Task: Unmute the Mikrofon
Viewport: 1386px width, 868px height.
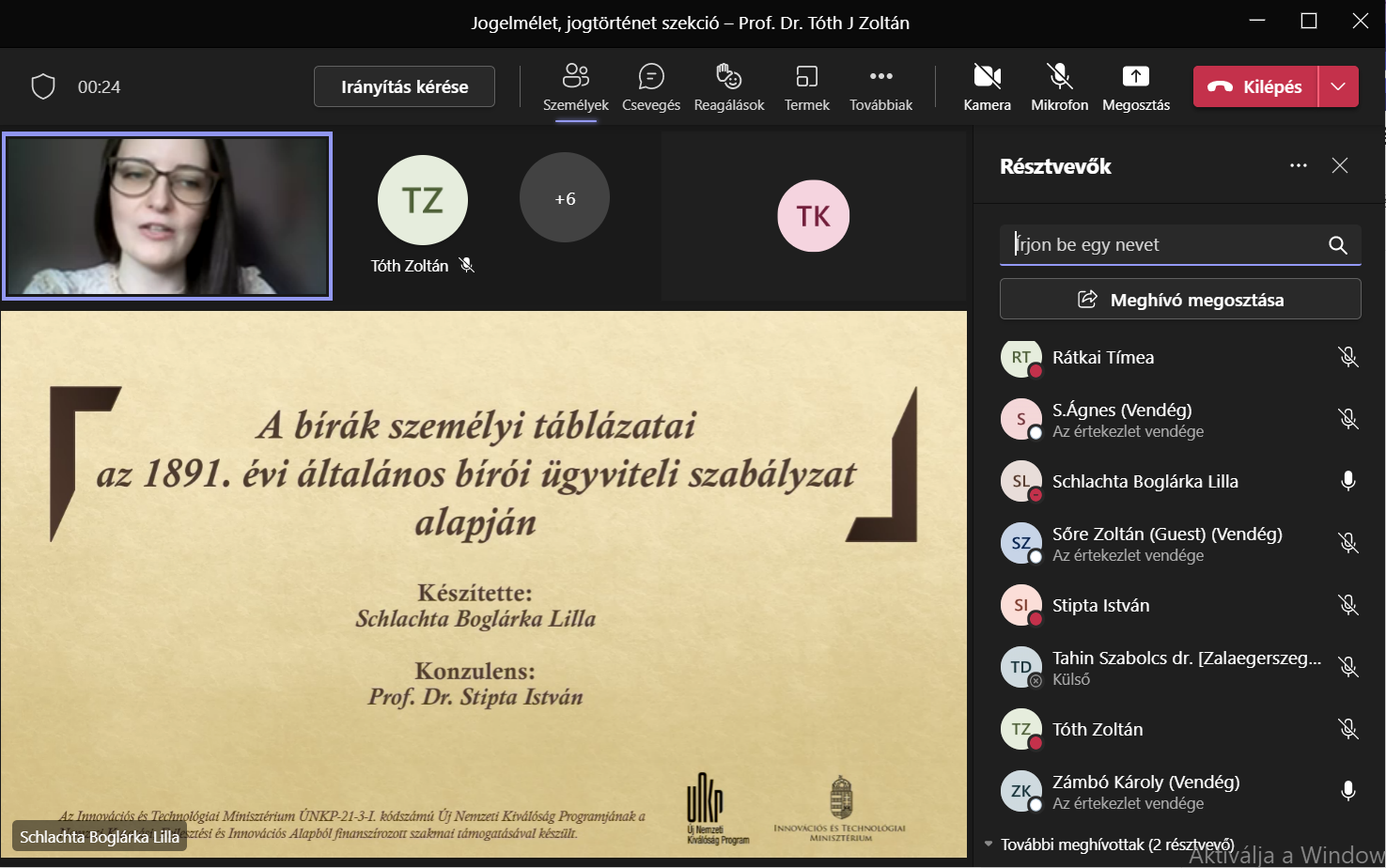Action: click(x=1059, y=86)
